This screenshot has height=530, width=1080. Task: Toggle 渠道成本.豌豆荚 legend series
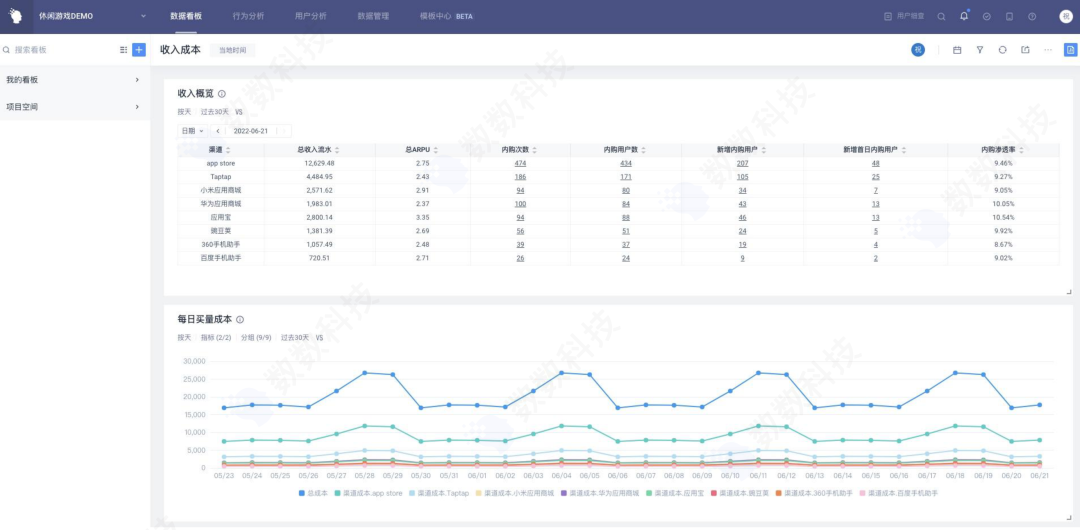[742, 493]
